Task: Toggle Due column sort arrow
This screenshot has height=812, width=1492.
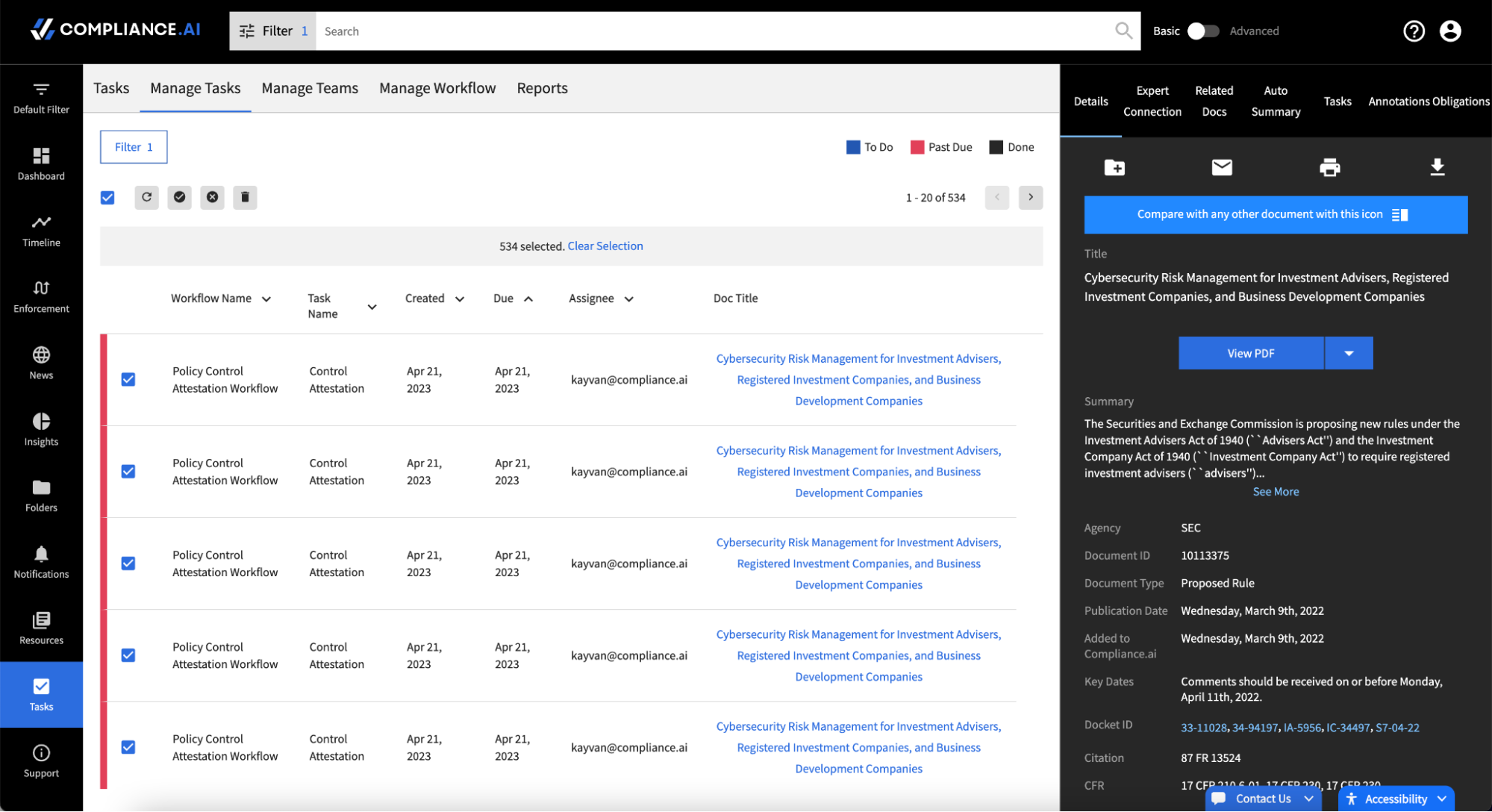Action: click(528, 299)
